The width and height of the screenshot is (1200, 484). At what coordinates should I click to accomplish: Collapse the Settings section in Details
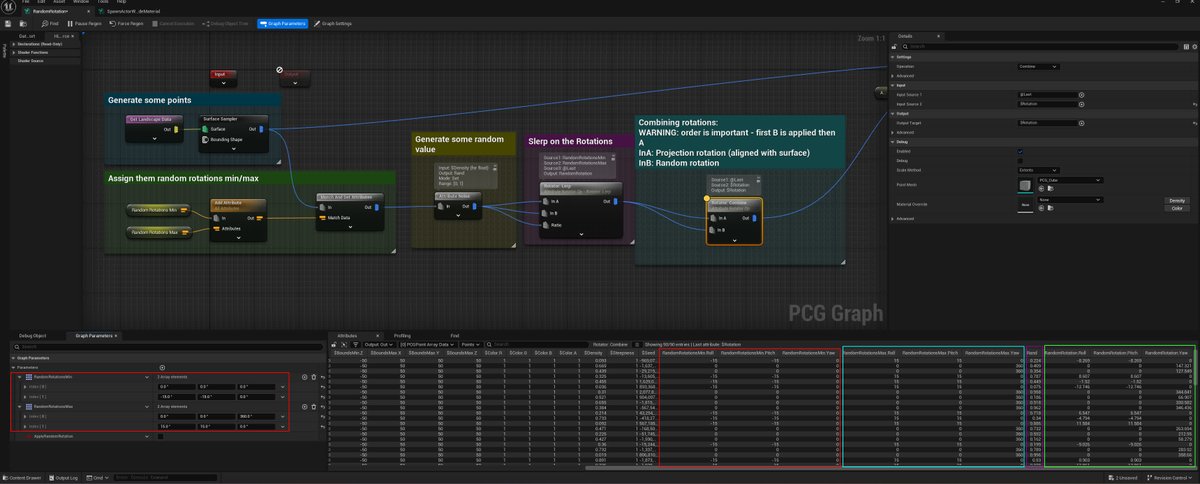pos(894,57)
